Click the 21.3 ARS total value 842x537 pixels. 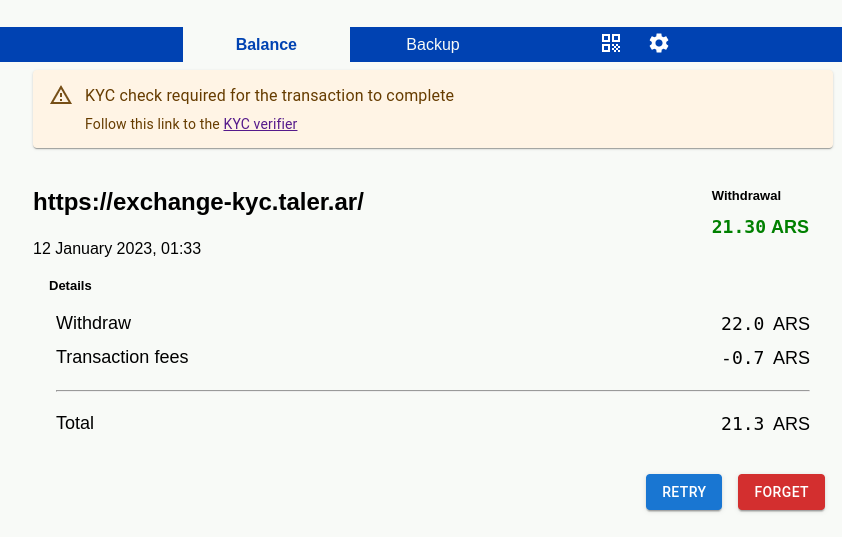pyautogui.click(x=765, y=424)
